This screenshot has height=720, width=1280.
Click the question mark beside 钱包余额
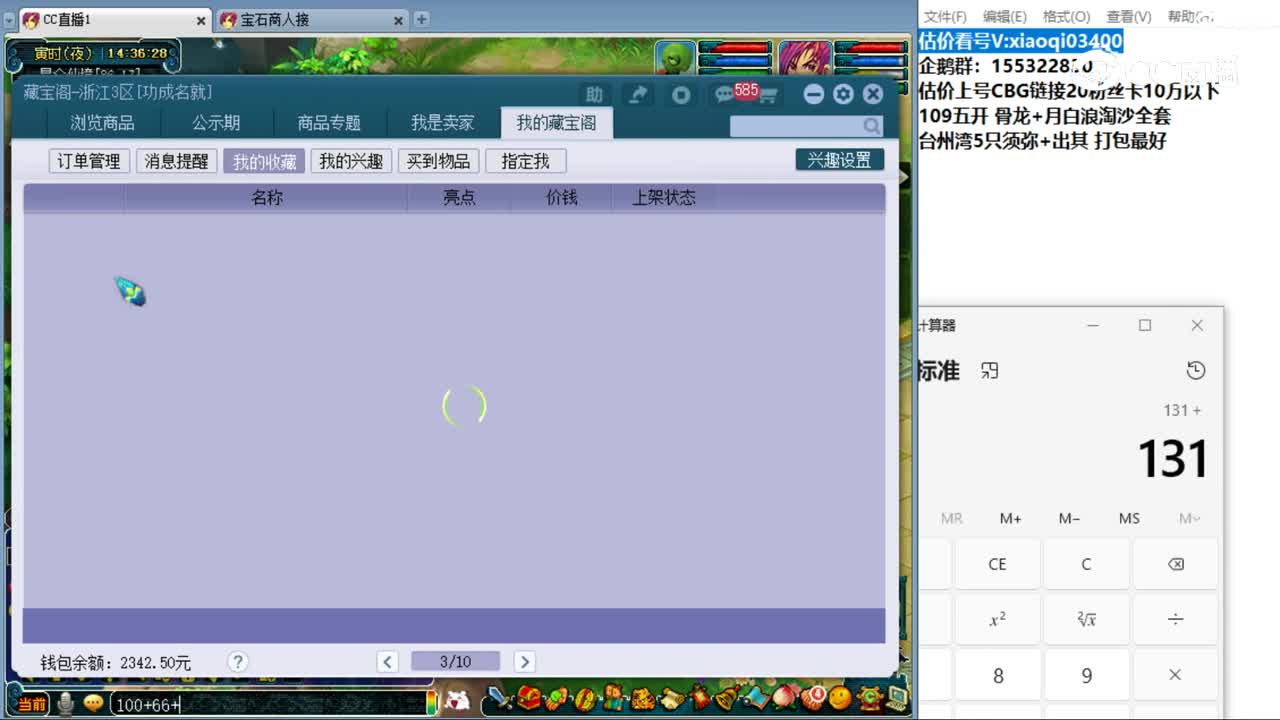(238, 661)
